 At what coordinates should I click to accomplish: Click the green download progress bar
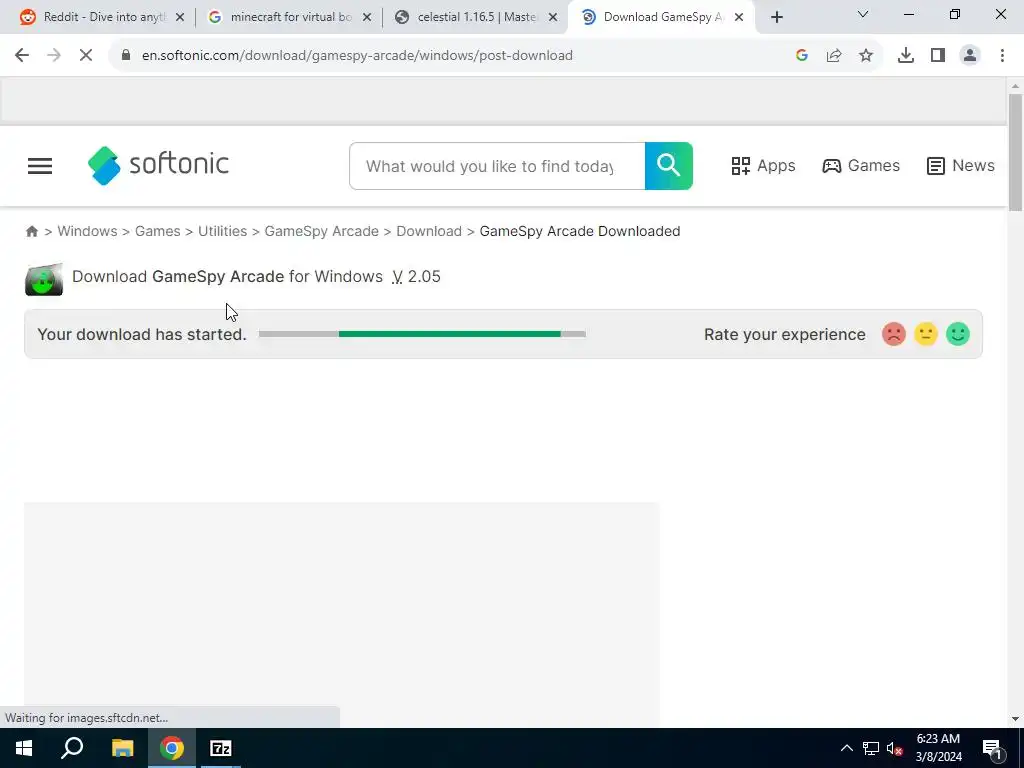coord(422,334)
